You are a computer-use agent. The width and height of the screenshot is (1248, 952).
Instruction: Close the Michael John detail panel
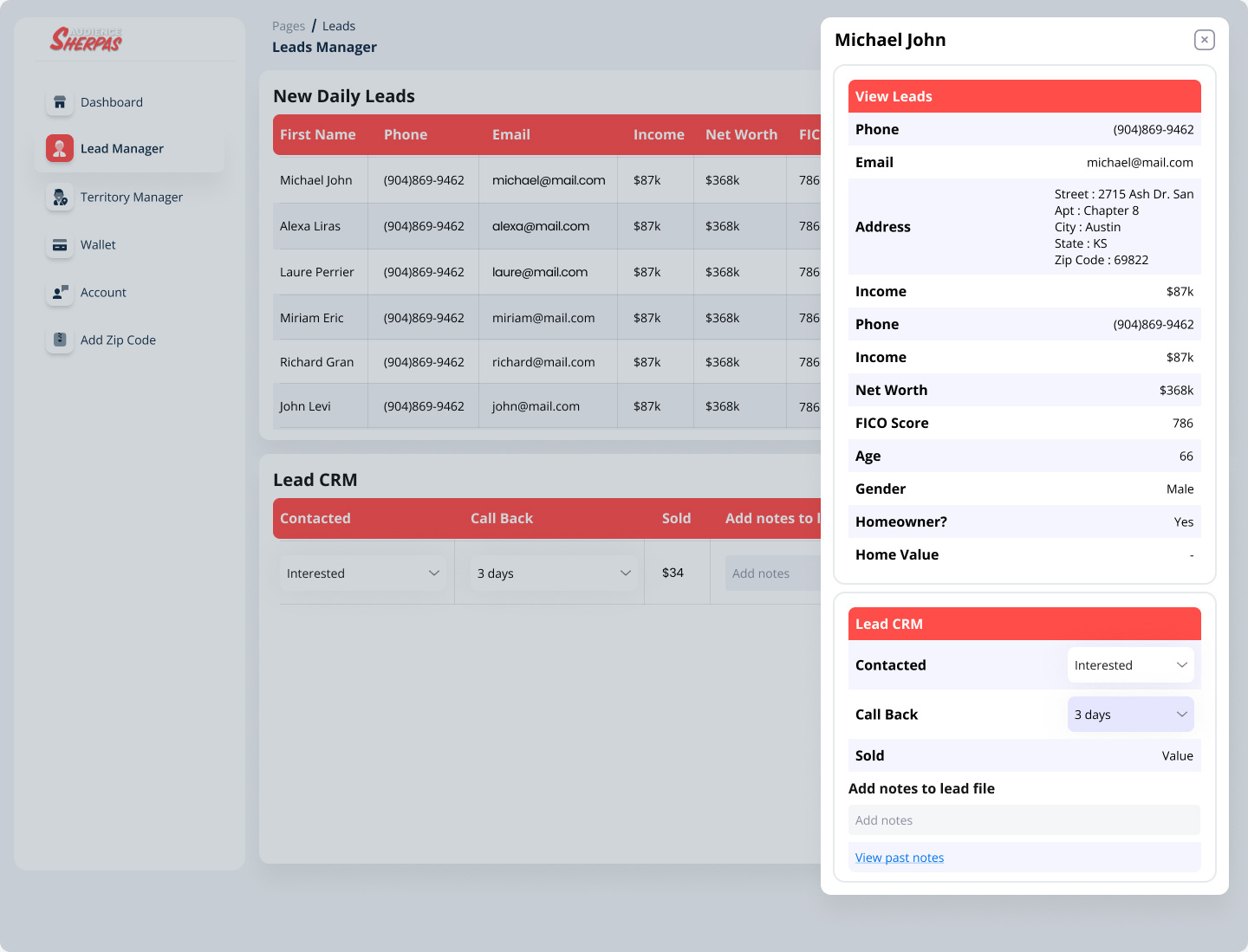pyautogui.click(x=1204, y=39)
